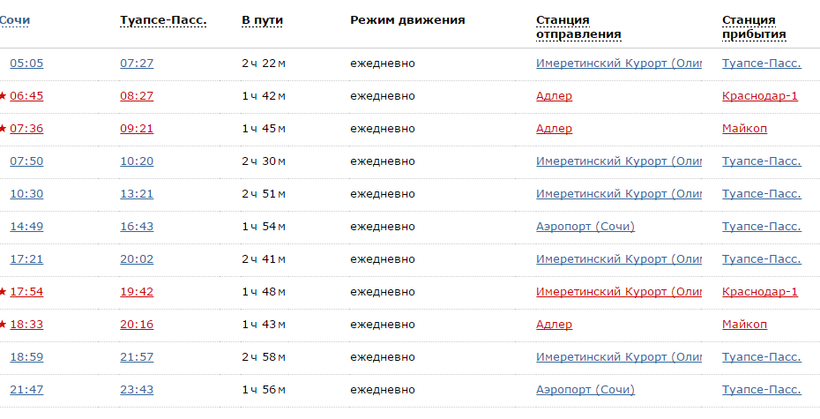
Task: Click the red star beside 17:54 departure
Action: (3, 291)
